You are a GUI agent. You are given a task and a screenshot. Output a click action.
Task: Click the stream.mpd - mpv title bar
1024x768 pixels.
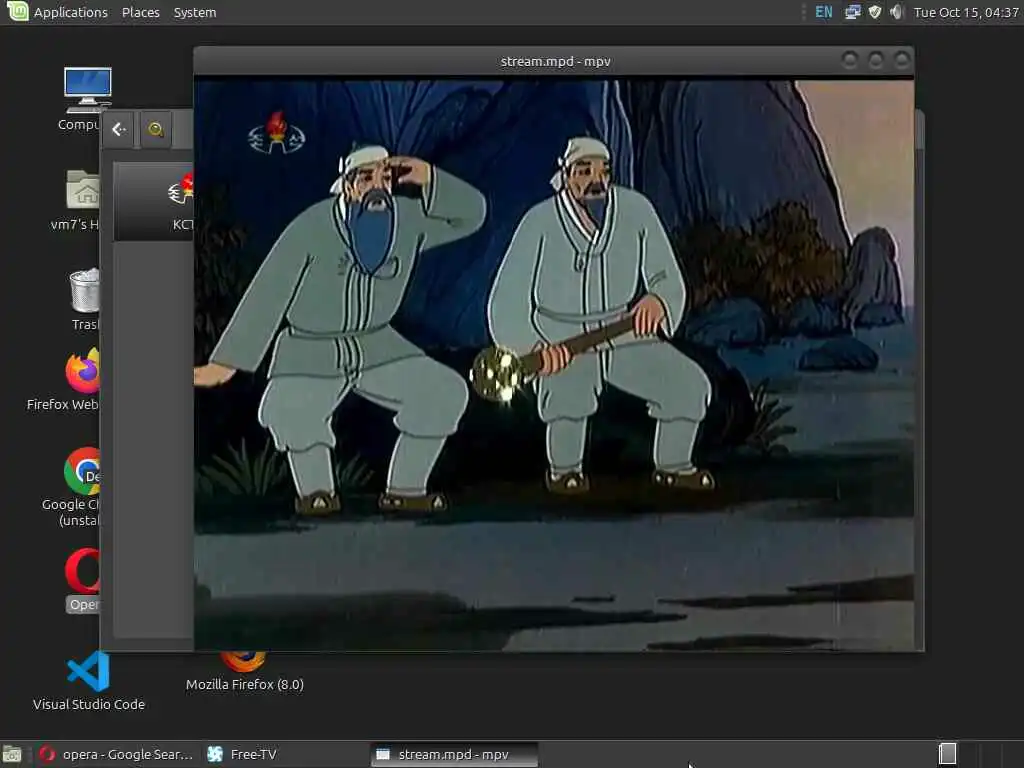click(x=556, y=61)
